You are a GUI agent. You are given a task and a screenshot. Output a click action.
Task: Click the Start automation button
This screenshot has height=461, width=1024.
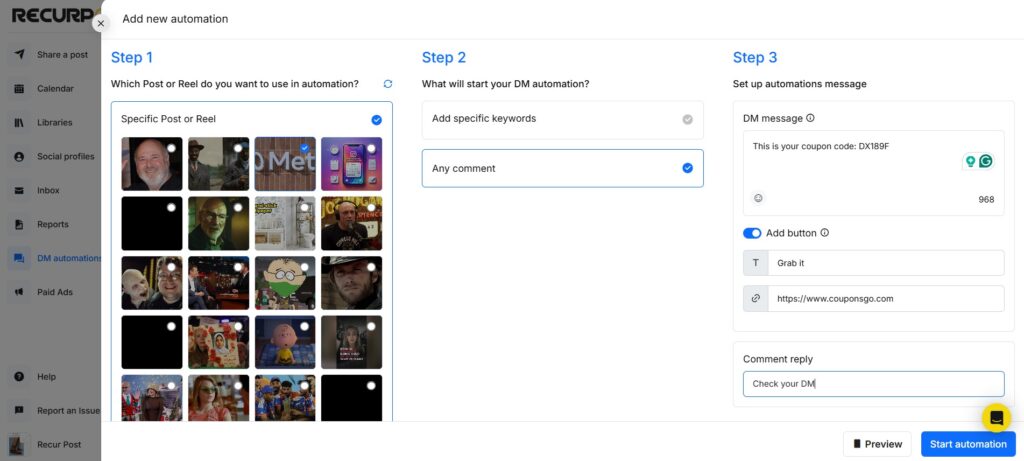[967, 444]
